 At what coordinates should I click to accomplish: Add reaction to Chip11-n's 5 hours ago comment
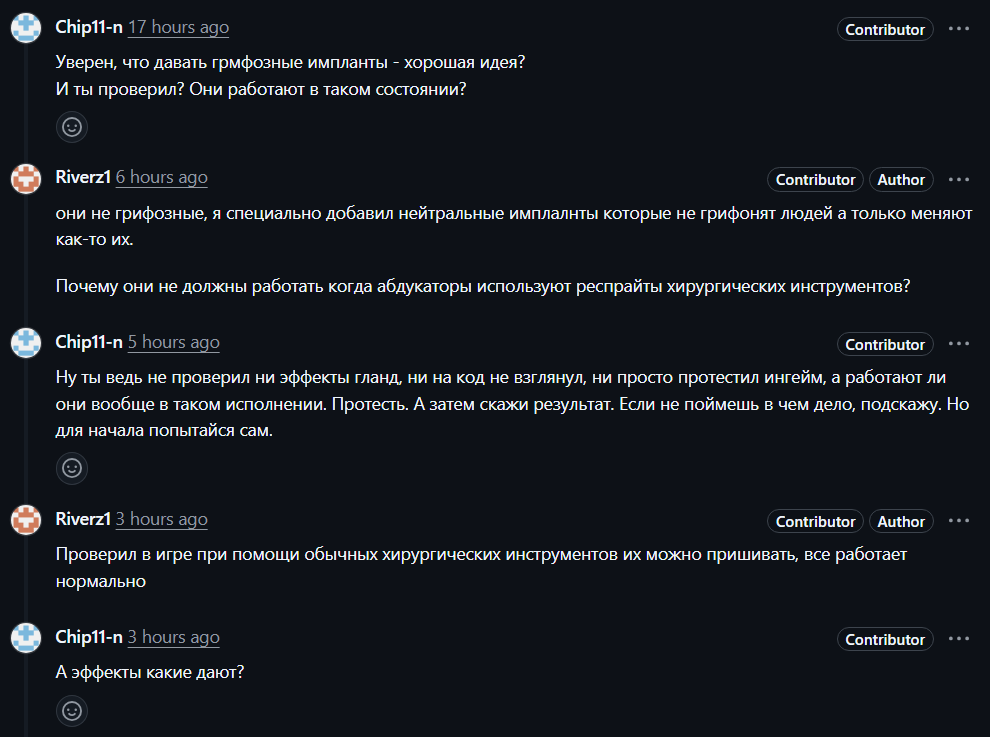(72, 468)
